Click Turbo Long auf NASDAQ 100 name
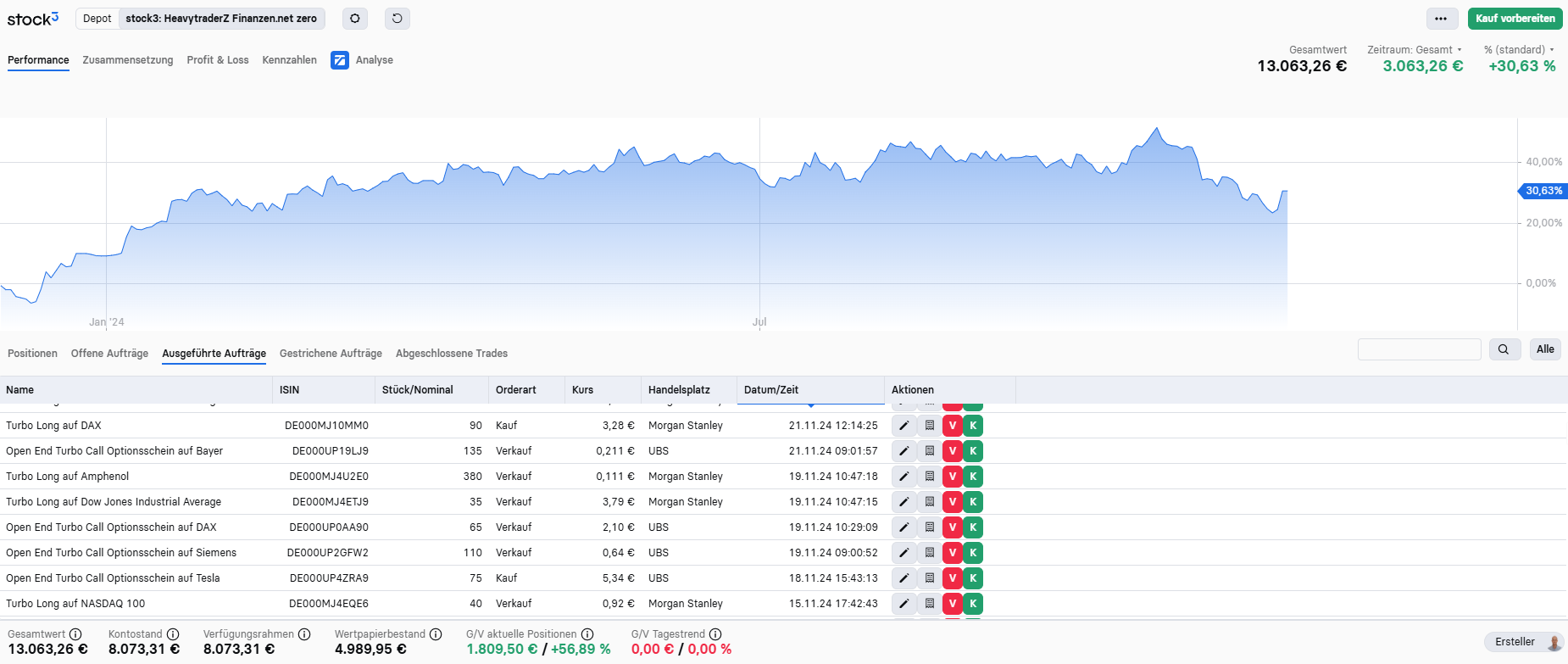The height and width of the screenshot is (664, 1568). click(75, 604)
